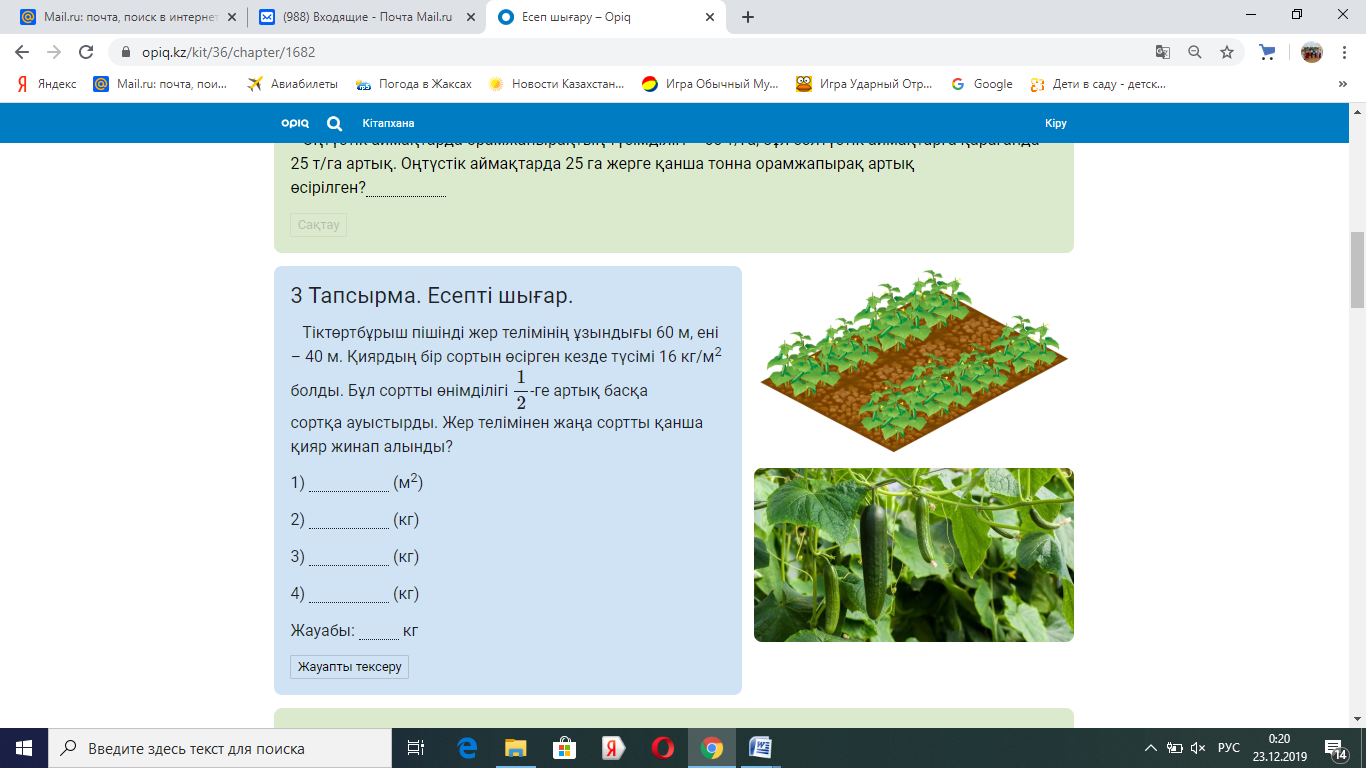
Task: Launch Yandex Browser from the taskbar
Action: tap(613, 748)
